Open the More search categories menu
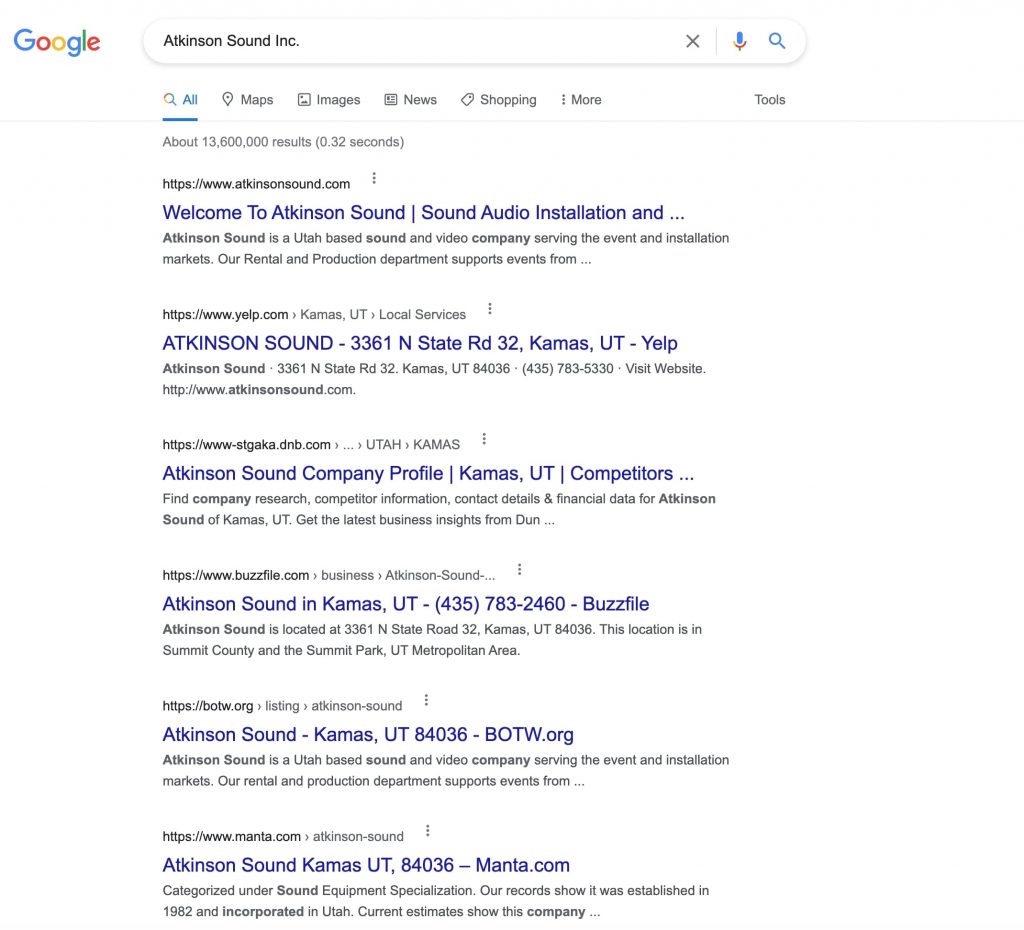The height and width of the screenshot is (930, 1024). [581, 100]
